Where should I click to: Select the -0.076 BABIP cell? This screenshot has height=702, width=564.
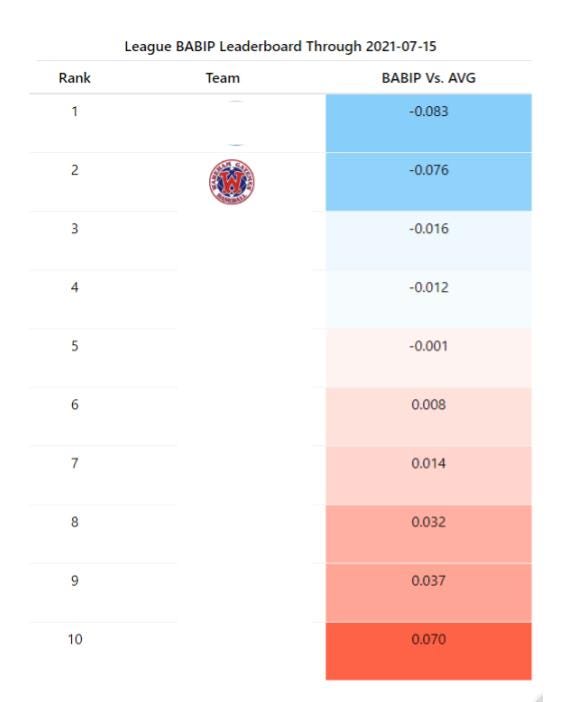[428, 182]
